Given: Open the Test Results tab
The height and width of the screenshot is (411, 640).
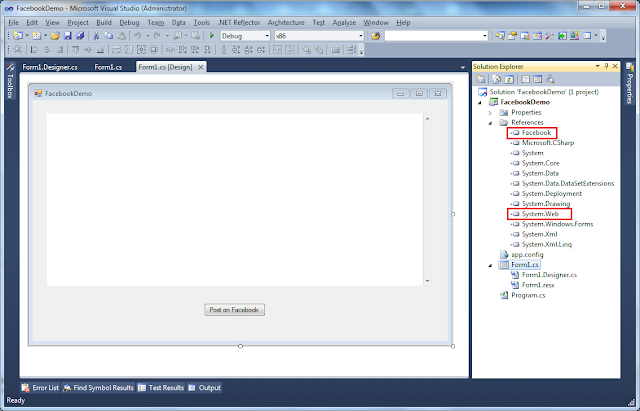Looking at the screenshot, I should 161,388.
